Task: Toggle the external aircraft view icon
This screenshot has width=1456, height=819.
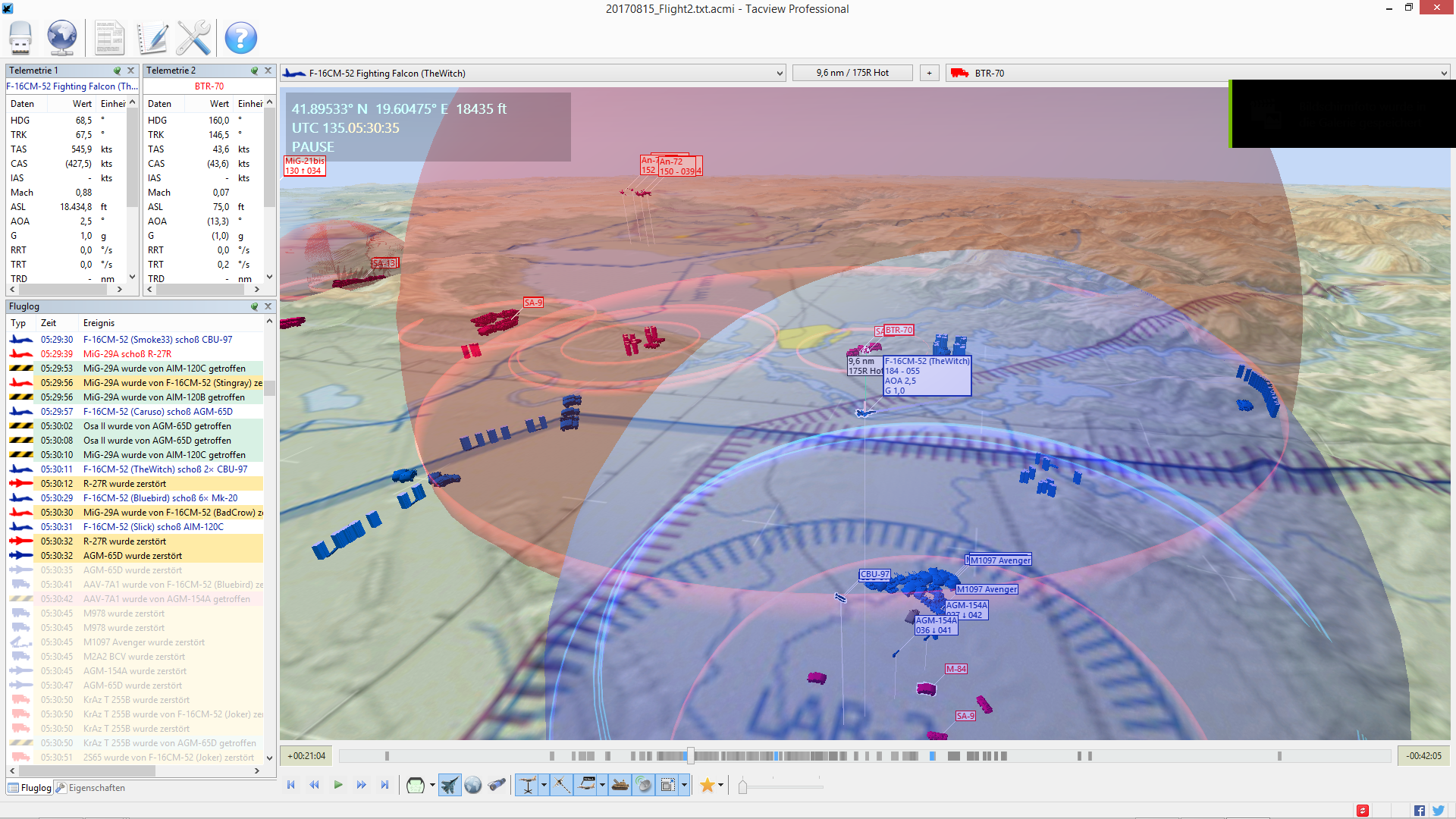Action: pyautogui.click(x=450, y=786)
